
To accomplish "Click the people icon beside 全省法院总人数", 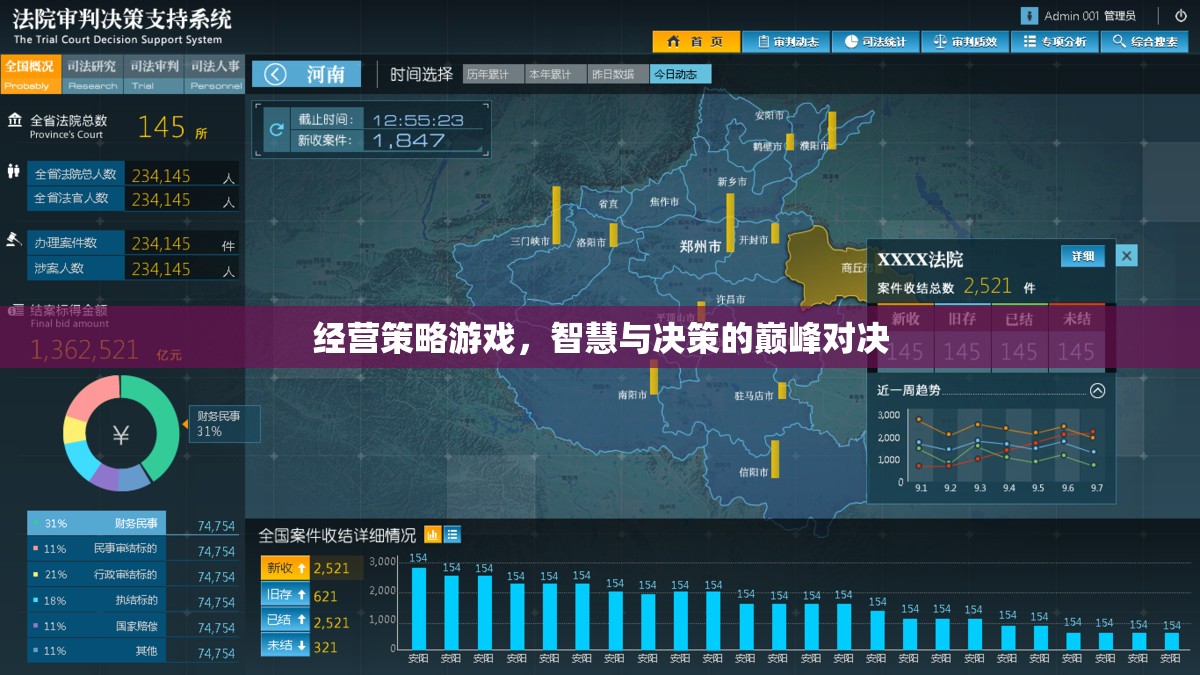I will (x=13, y=171).
